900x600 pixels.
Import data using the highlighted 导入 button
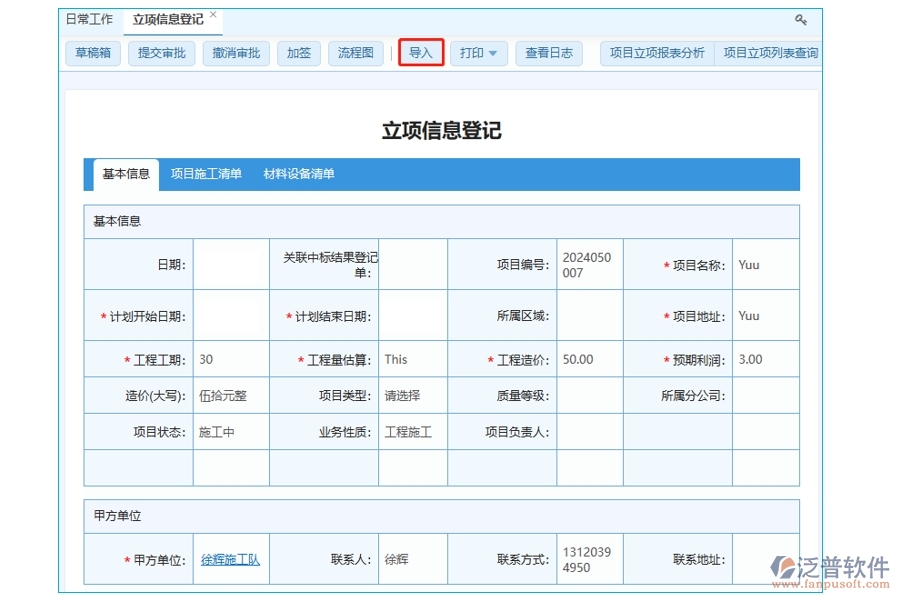coord(420,53)
